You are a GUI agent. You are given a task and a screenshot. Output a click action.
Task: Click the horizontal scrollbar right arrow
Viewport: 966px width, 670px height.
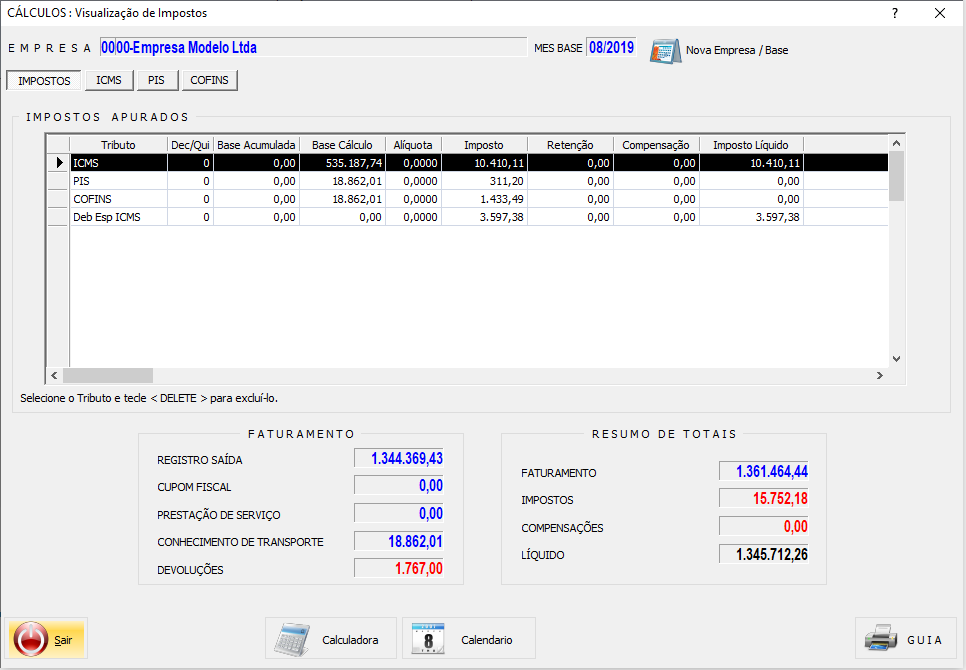coord(880,375)
